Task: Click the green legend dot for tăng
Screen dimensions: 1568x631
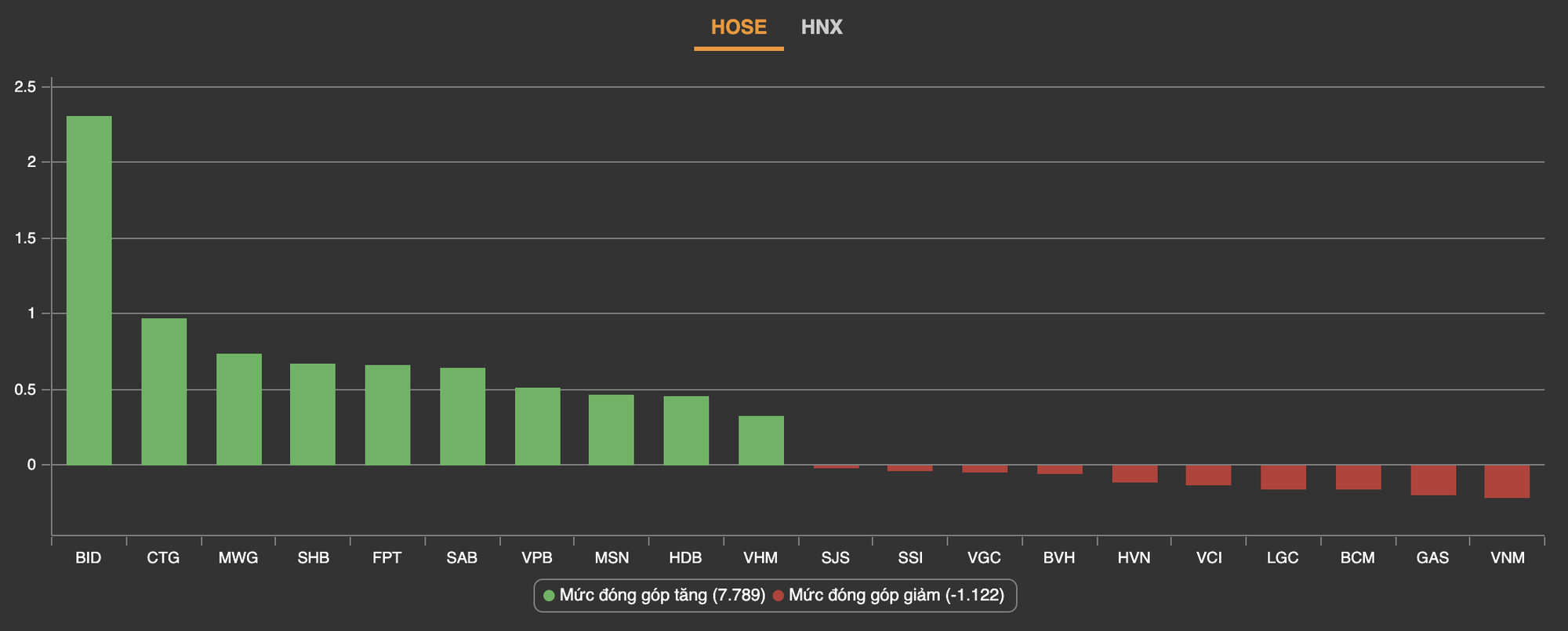Action: [549, 596]
